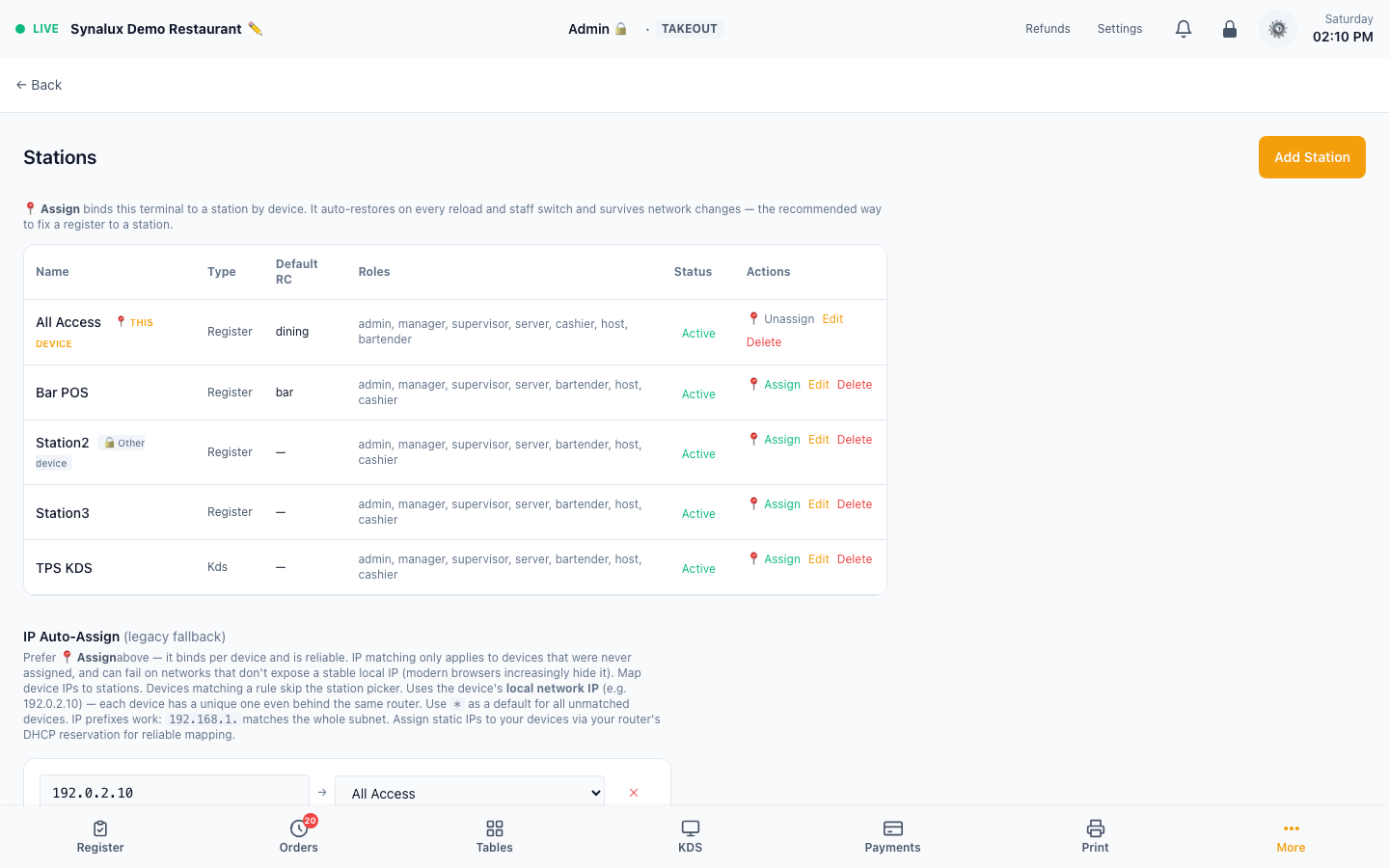This screenshot has width=1389, height=868.
Task: Delete the Station2 station
Action: [x=855, y=440]
